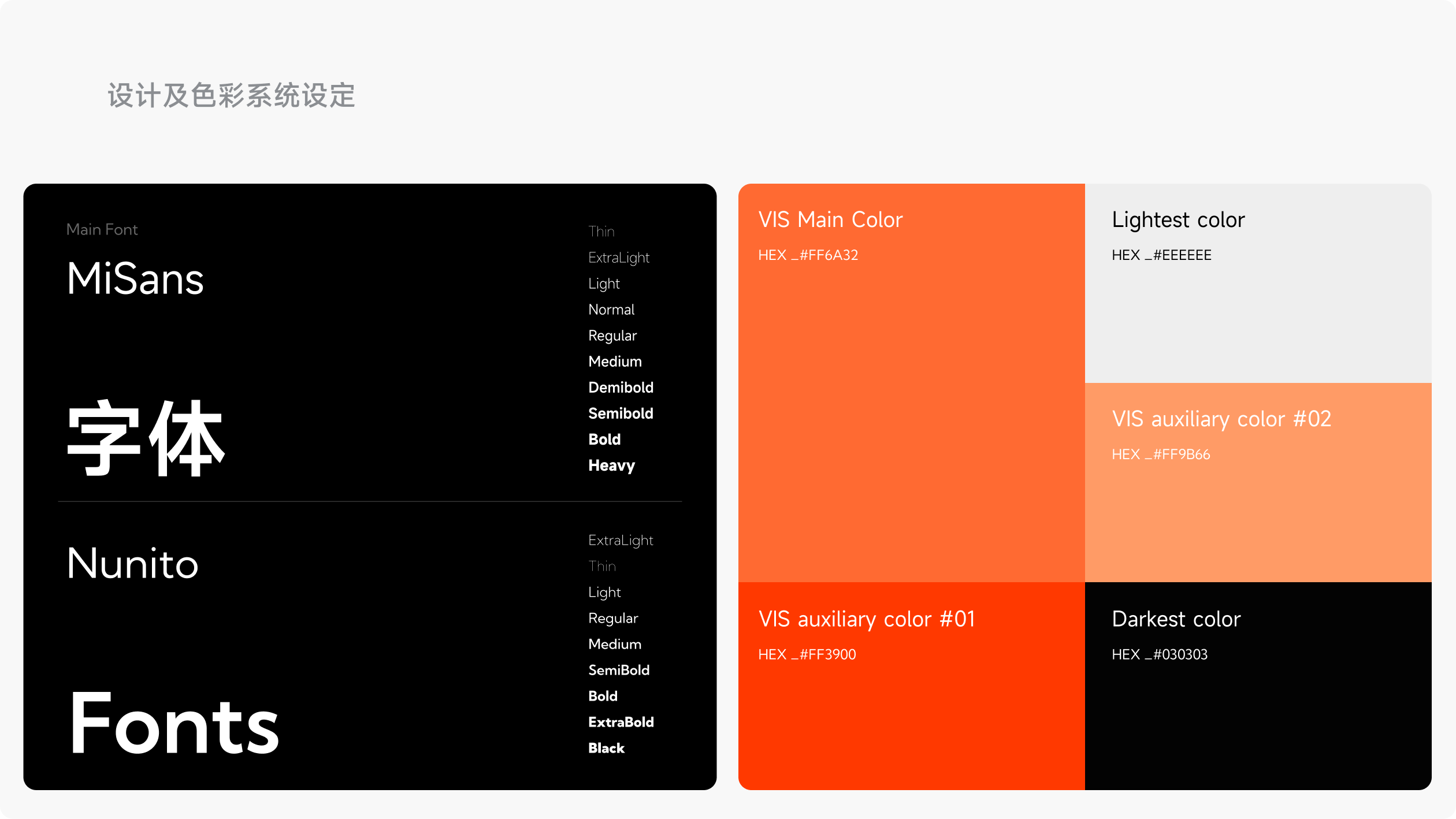Click the HEX _#FF9B66 code text
Screen dimensions: 1456x819
pyautogui.click(x=1161, y=455)
